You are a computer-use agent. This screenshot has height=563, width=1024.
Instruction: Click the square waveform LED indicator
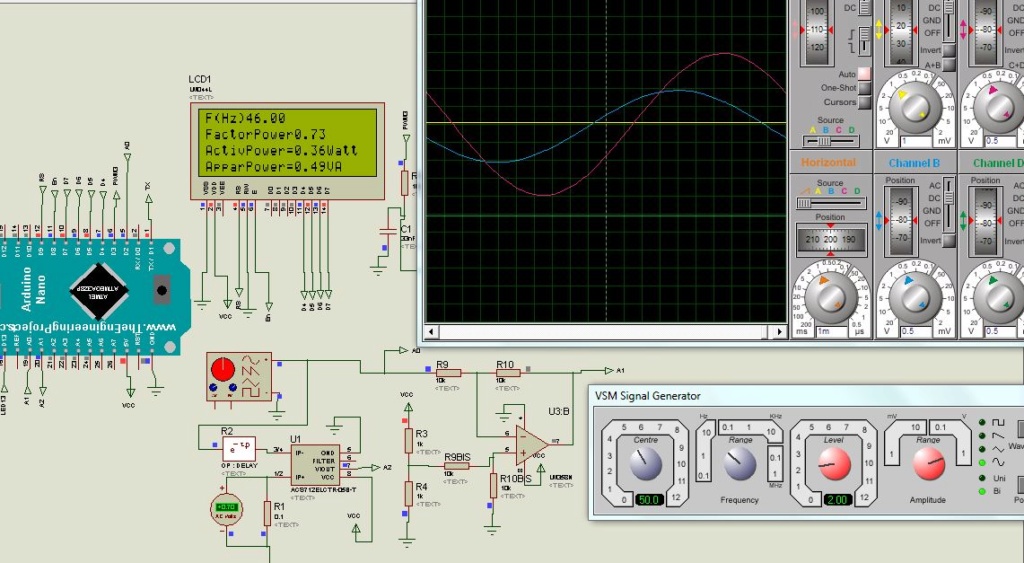click(982, 422)
